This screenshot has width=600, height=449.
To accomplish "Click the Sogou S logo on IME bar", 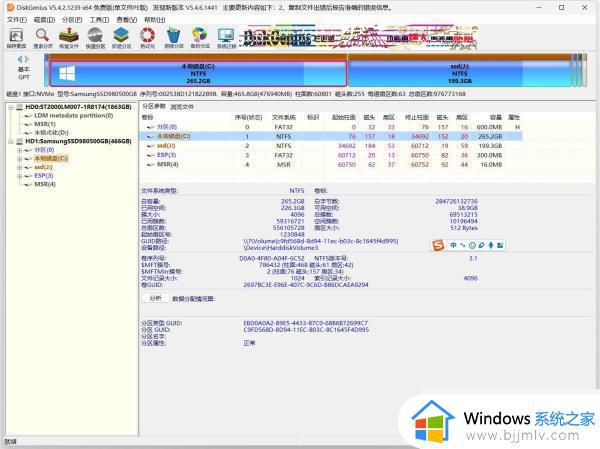I will (438, 245).
